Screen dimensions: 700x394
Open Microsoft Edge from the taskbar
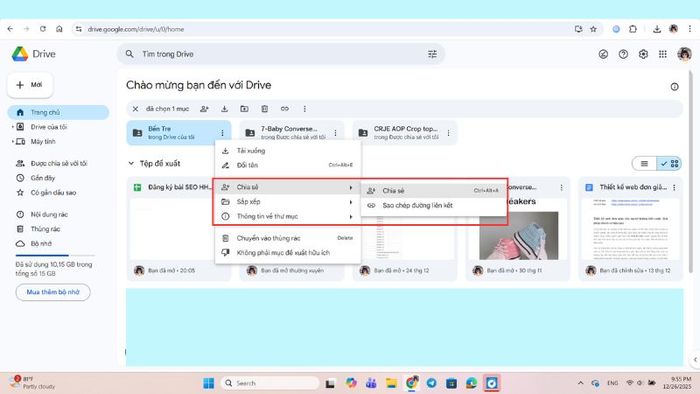[471, 383]
